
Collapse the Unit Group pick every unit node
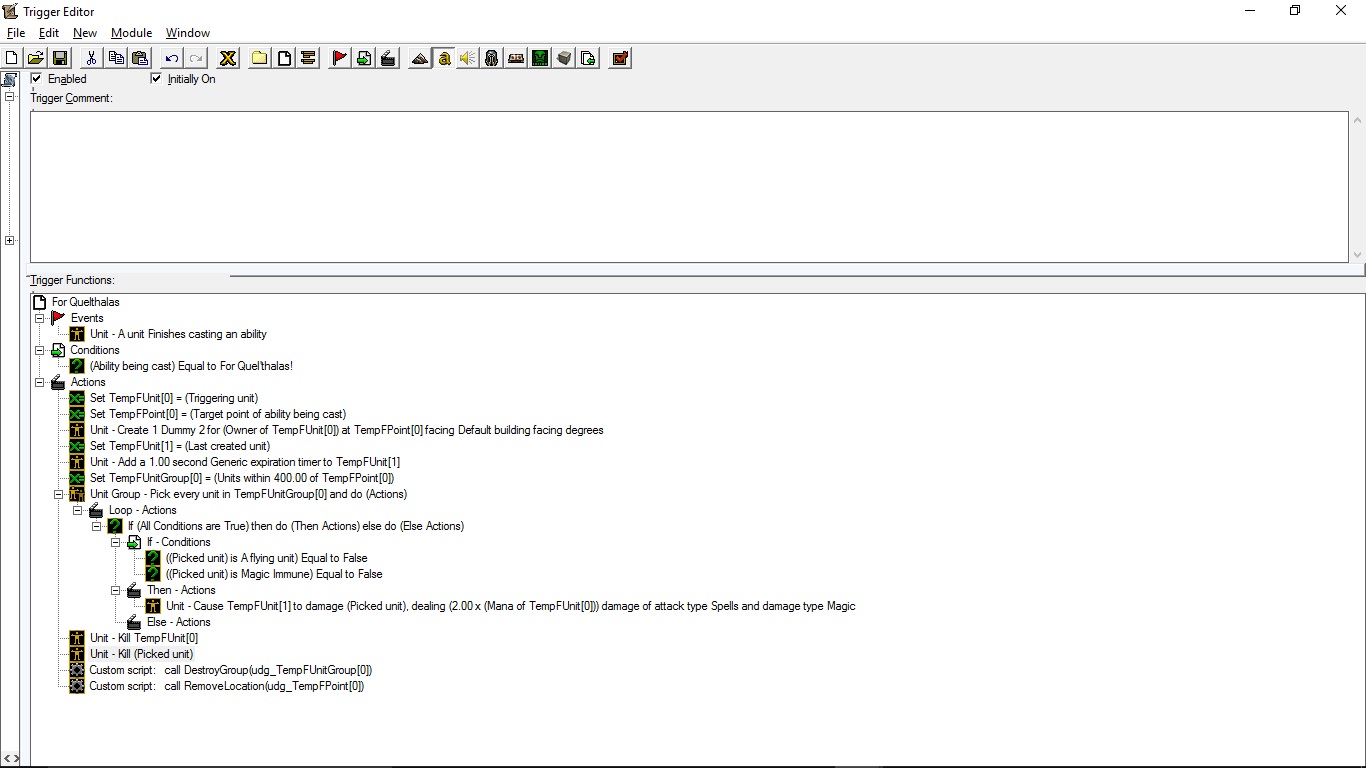coord(59,494)
